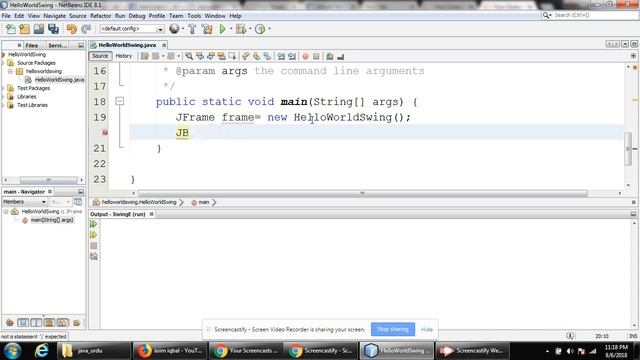Click the Stop Macro Recording icon

pos(316,56)
